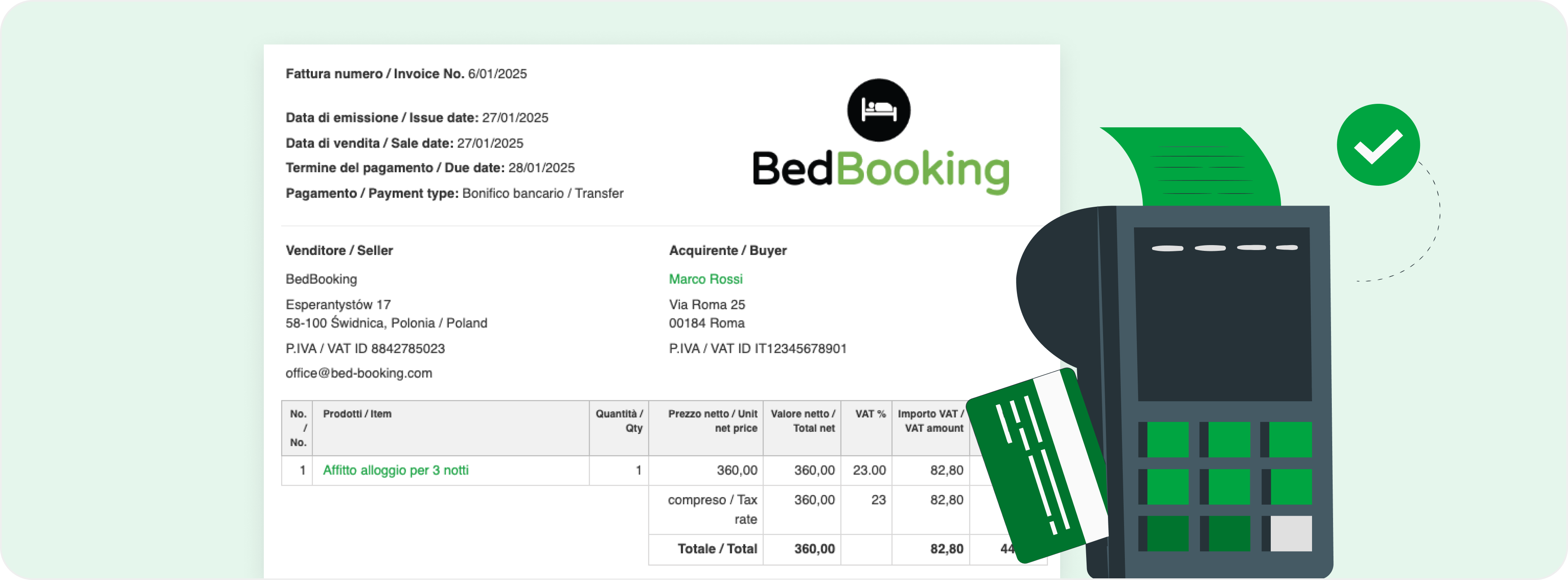Open the Affitto alloggio per 3 notti item
Viewport: 1568px width, 580px height.
[x=396, y=470]
